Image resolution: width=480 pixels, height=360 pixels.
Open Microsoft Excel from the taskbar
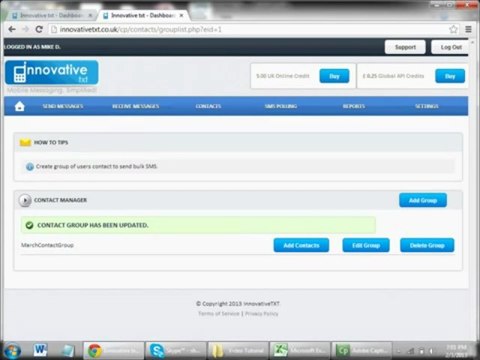click(x=300, y=350)
